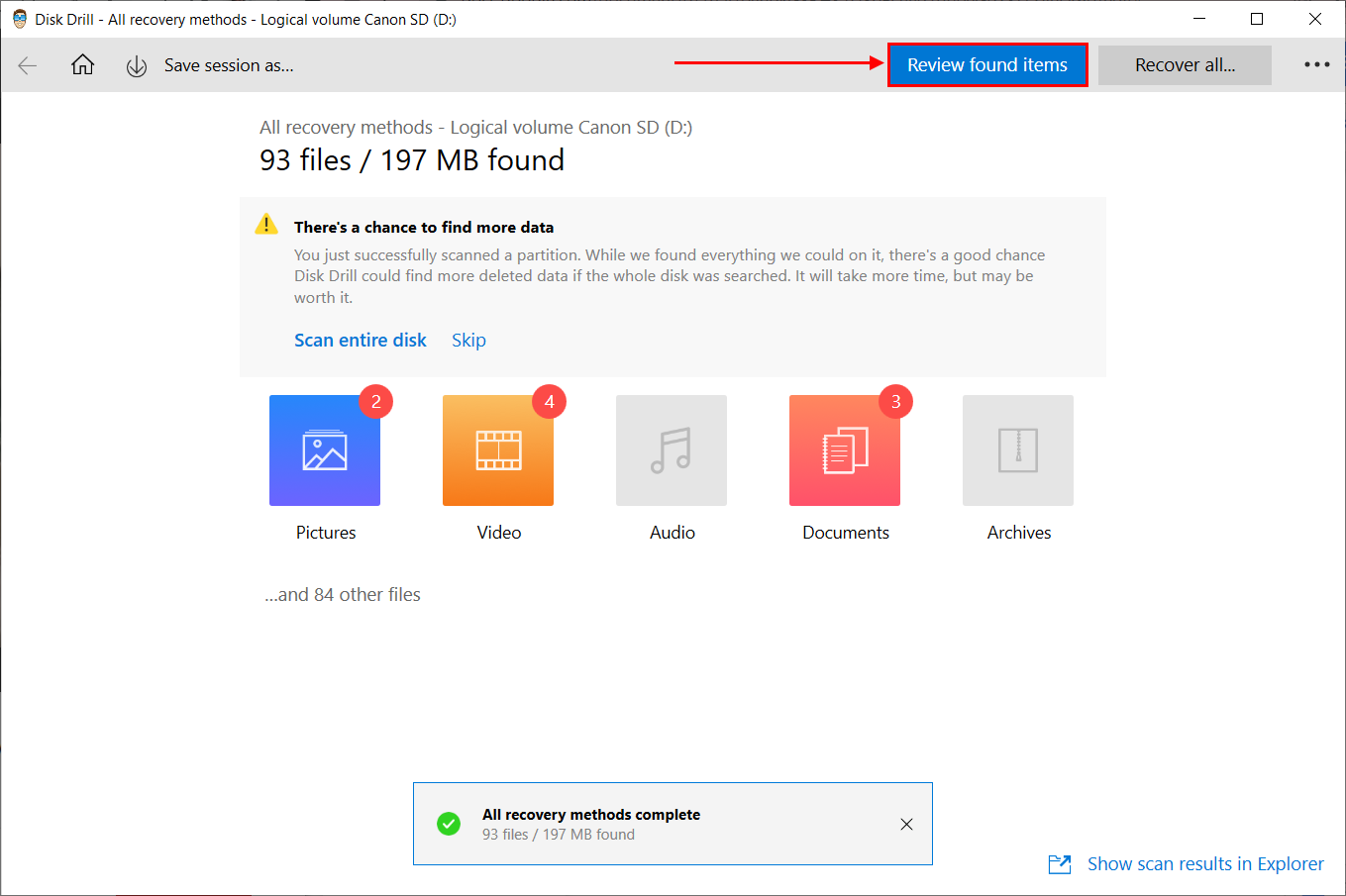Click 'All recovery methods complete' text

pyautogui.click(x=591, y=815)
